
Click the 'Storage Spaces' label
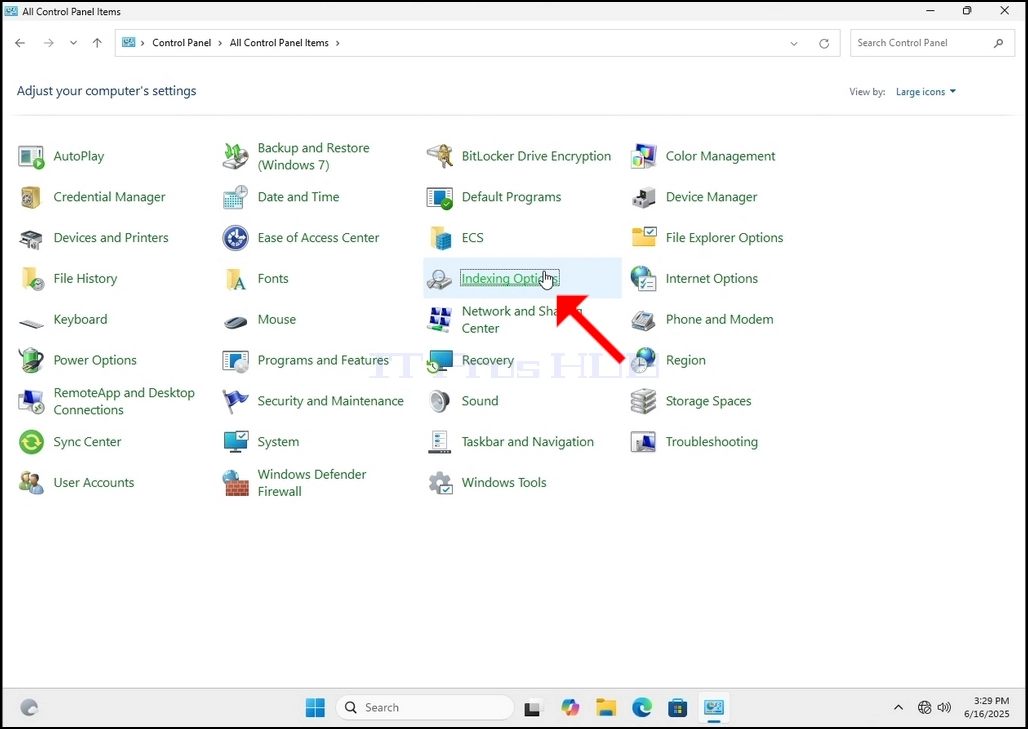(708, 401)
